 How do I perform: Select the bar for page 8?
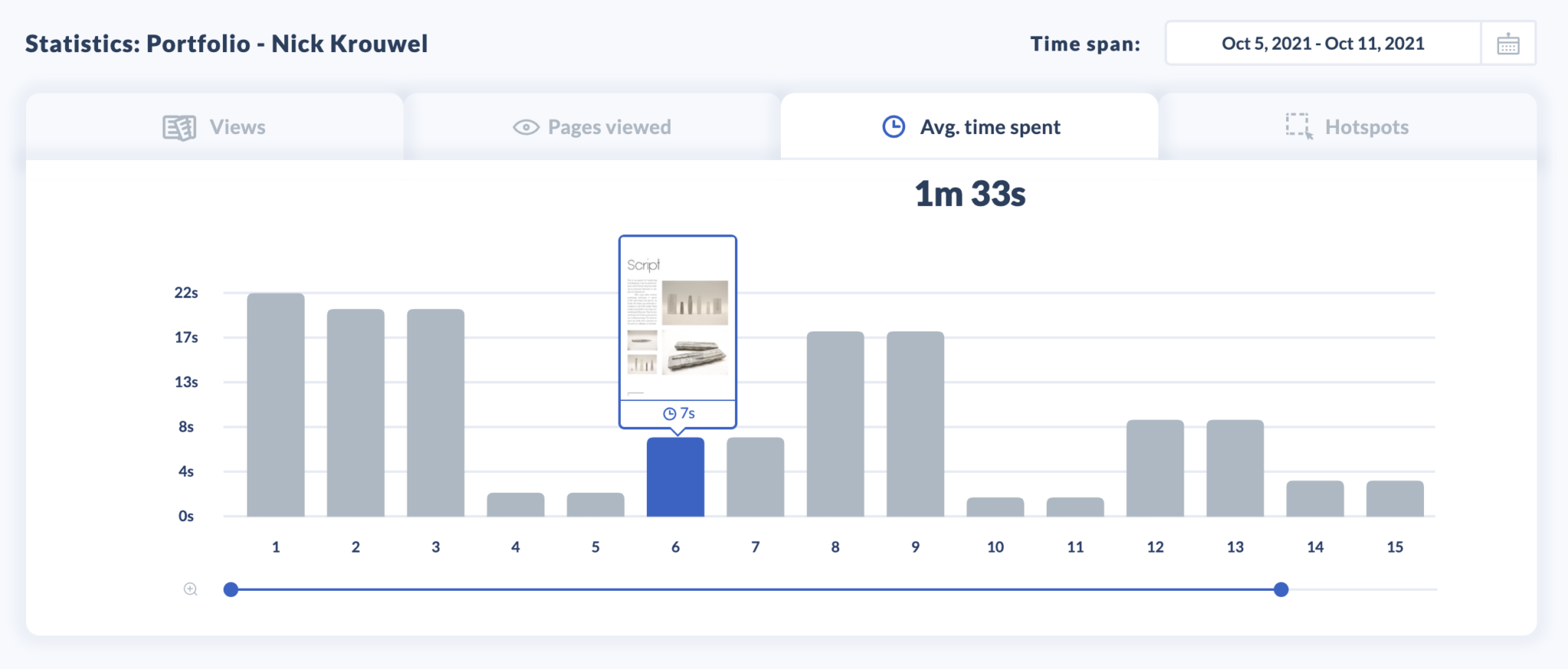point(835,424)
